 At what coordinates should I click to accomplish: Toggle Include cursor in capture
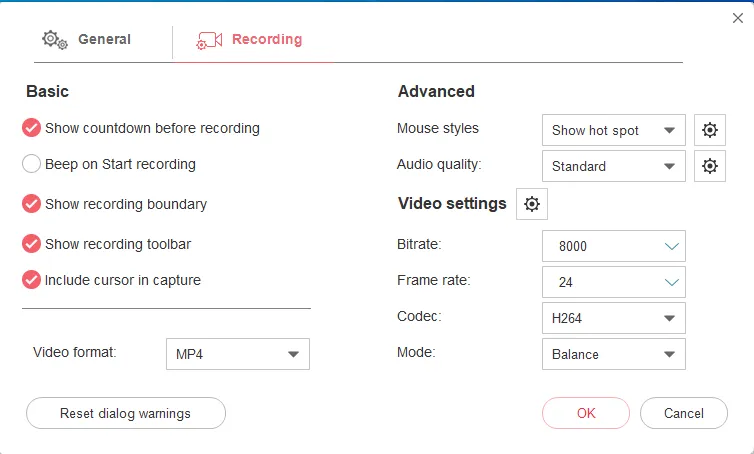click(31, 280)
